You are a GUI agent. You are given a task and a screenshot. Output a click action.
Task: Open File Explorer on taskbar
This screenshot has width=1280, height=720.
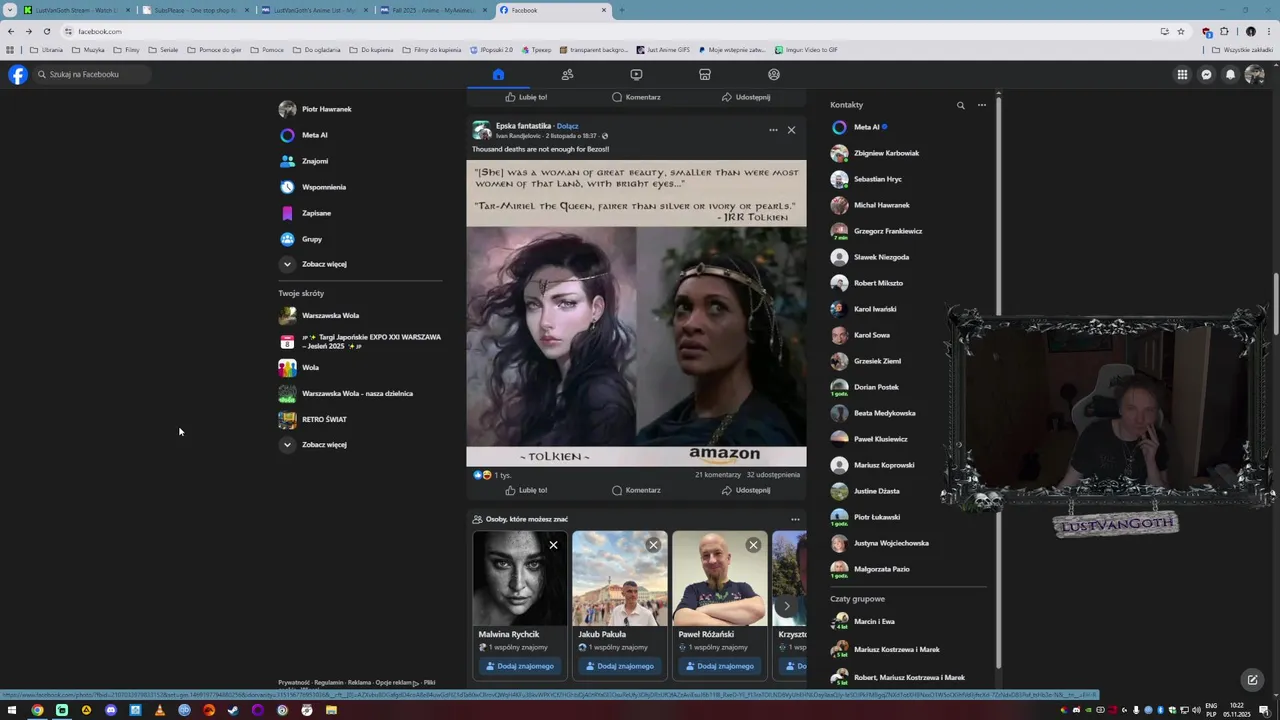(x=331, y=710)
